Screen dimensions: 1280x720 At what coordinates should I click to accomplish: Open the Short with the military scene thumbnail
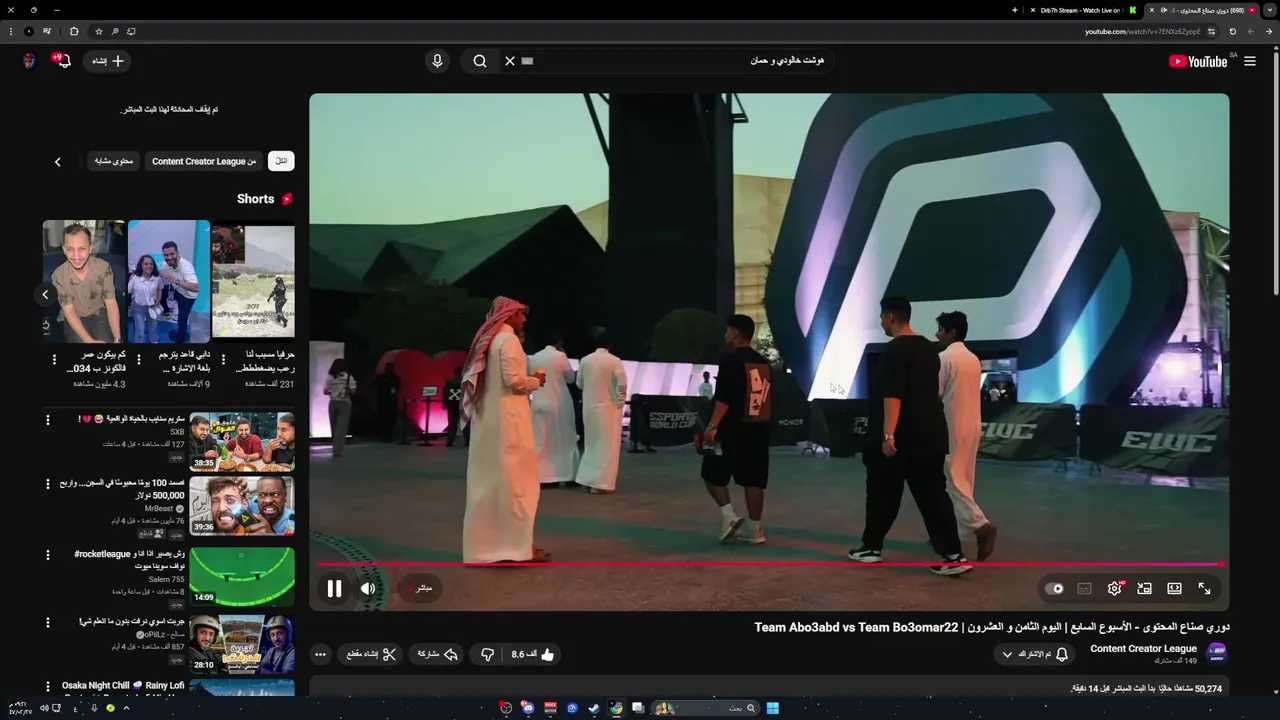click(x=254, y=280)
